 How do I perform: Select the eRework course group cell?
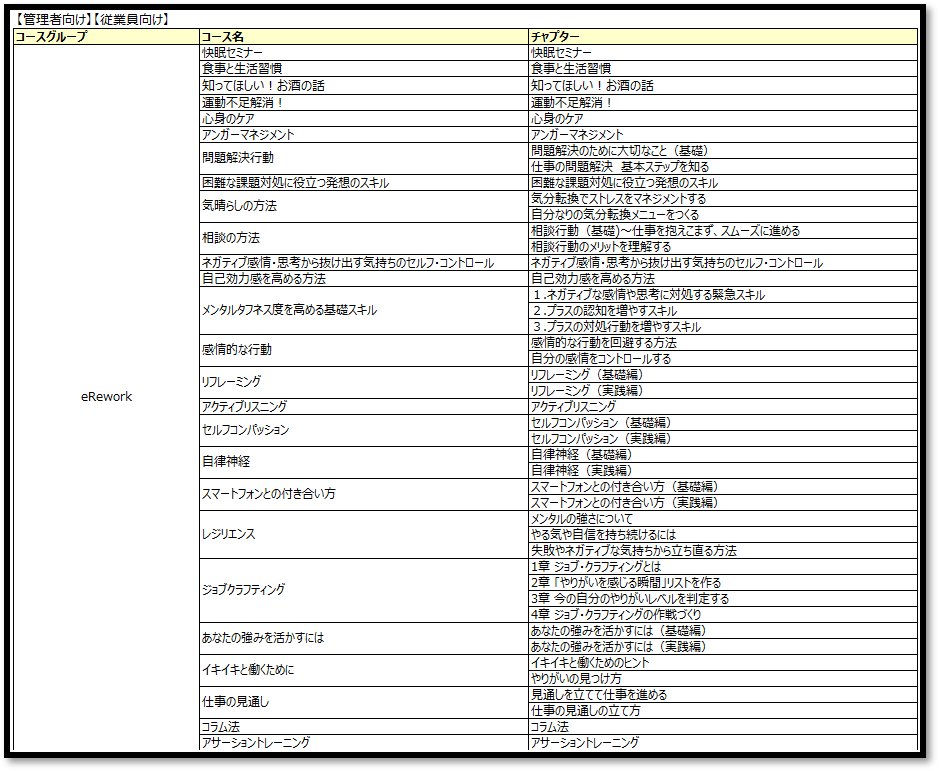pyautogui.click(x=106, y=397)
